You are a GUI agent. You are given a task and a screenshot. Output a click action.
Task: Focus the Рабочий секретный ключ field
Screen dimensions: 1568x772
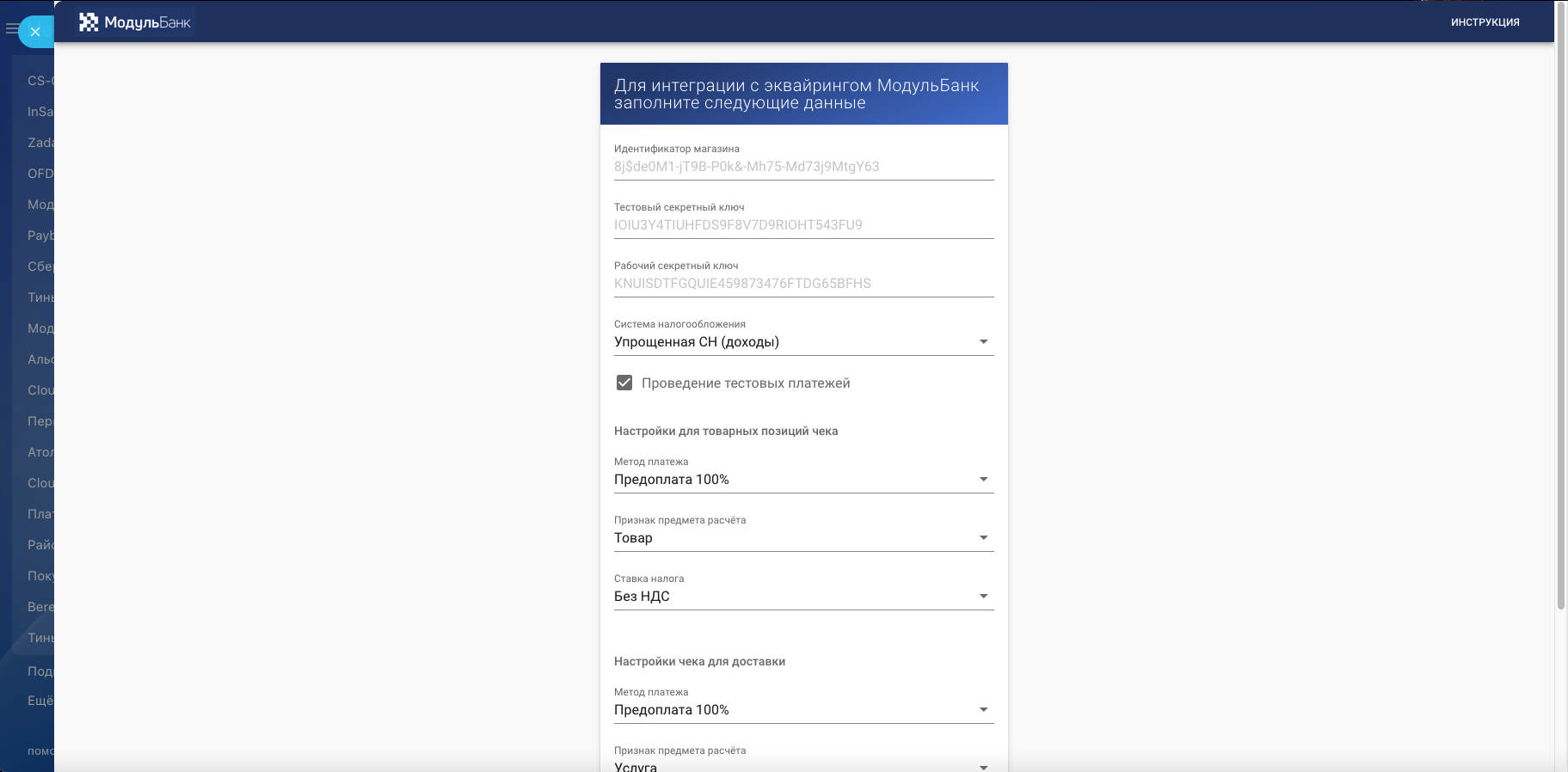pyautogui.click(x=803, y=284)
